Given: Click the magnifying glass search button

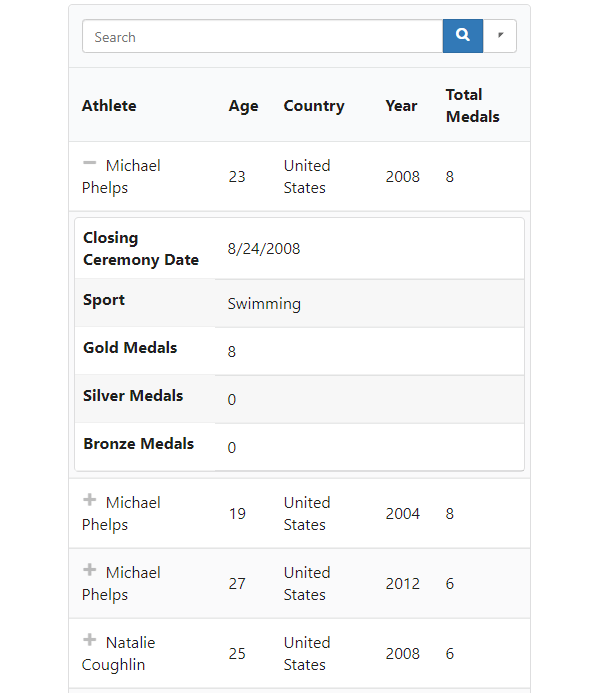Looking at the screenshot, I should click(x=462, y=36).
